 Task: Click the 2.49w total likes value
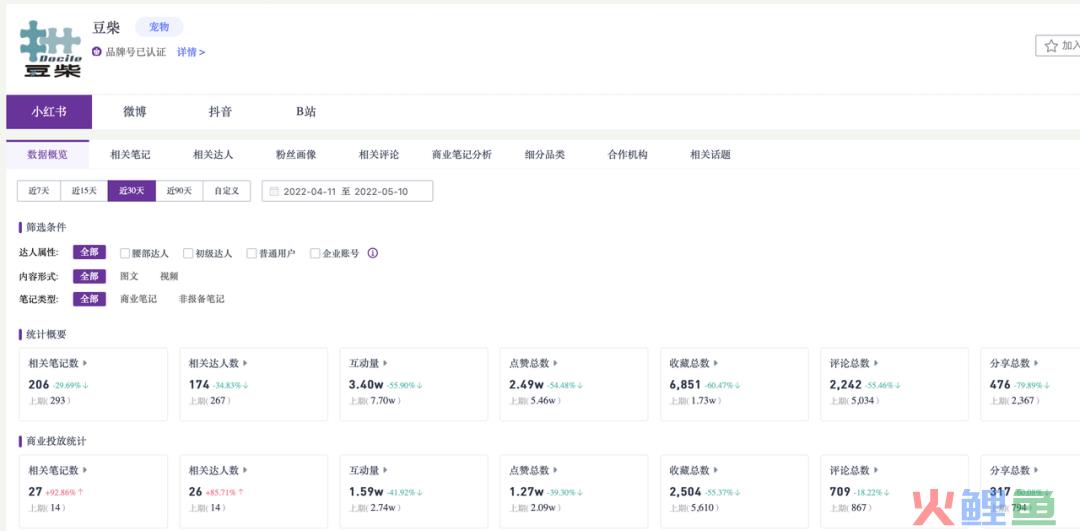526,384
